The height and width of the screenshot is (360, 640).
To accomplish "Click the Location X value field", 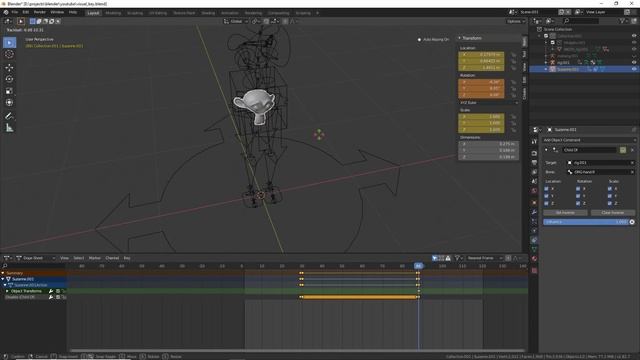I will [481, 54].
